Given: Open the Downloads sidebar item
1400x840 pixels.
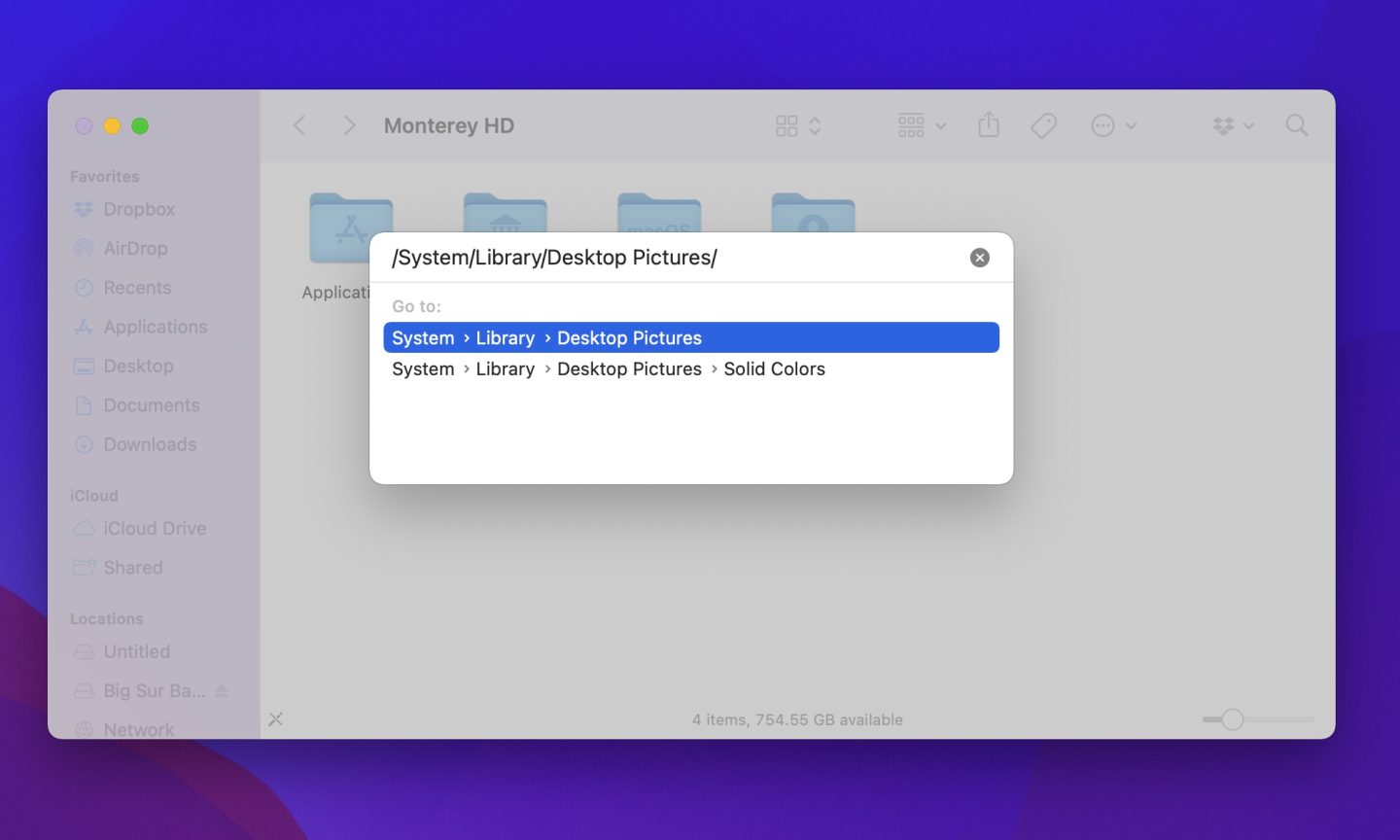Looking at the screenshot, I should coord(149,444).
